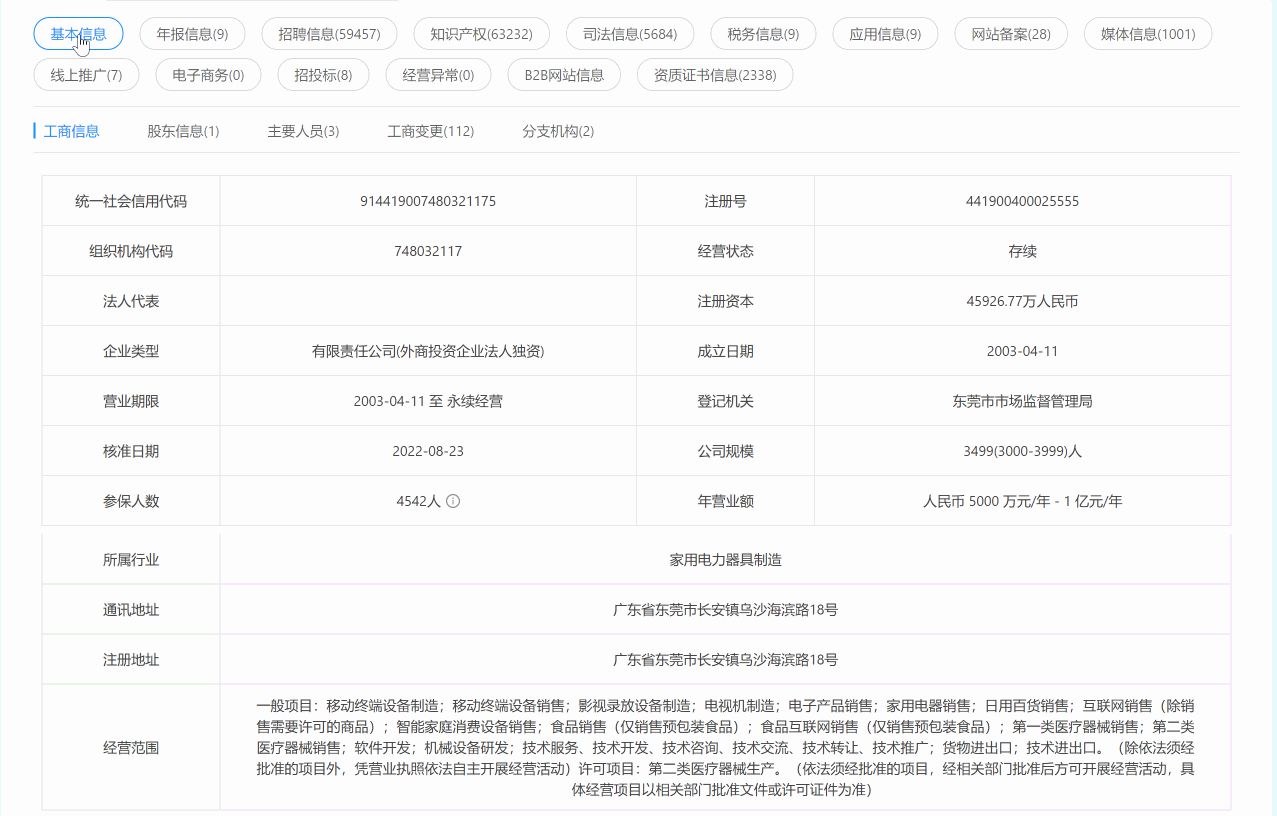Open the 经营异常(0) section
1277x816 pixels.
[437, 74]
